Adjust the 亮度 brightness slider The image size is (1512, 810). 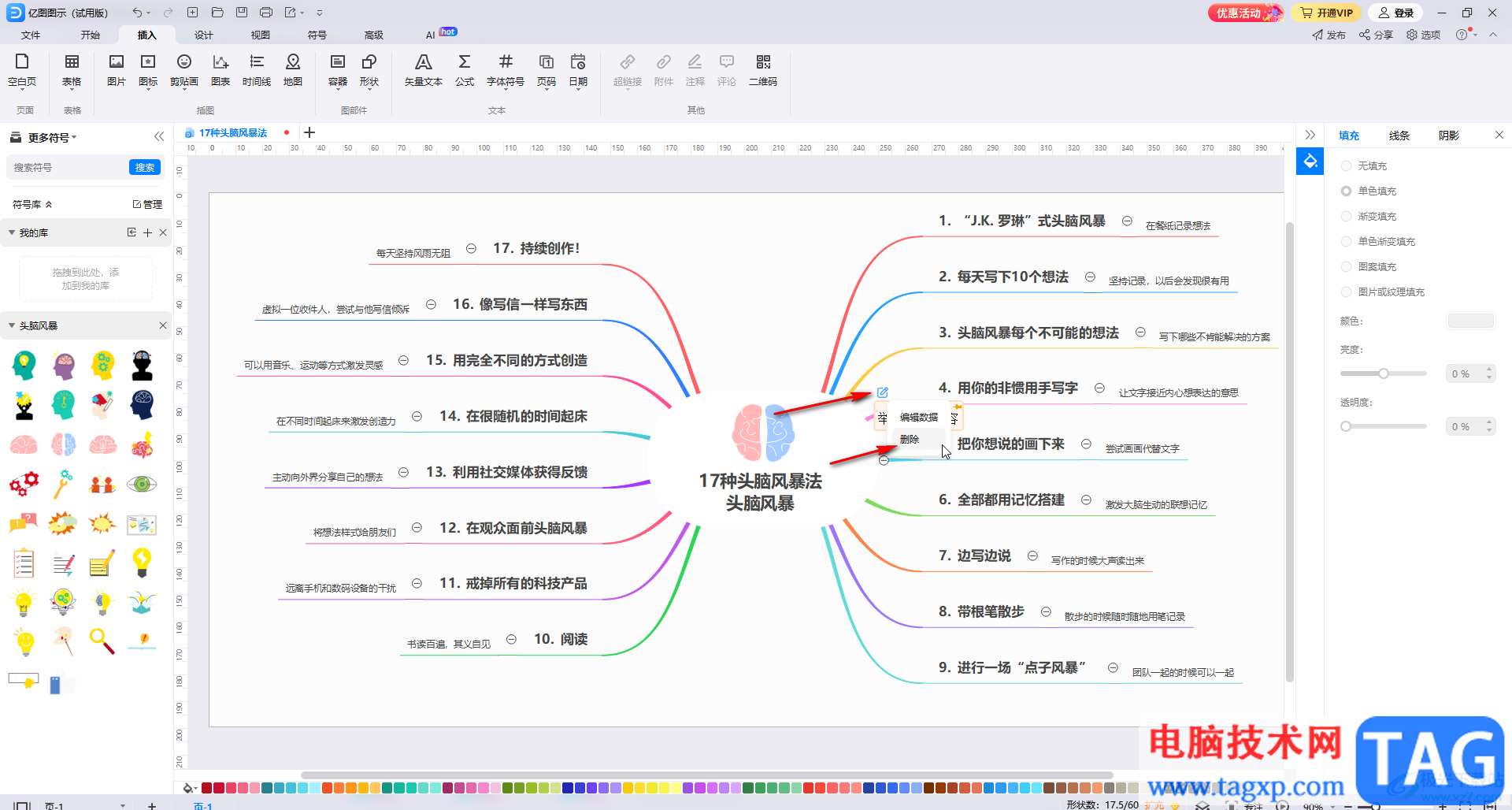click(1383, 373)
